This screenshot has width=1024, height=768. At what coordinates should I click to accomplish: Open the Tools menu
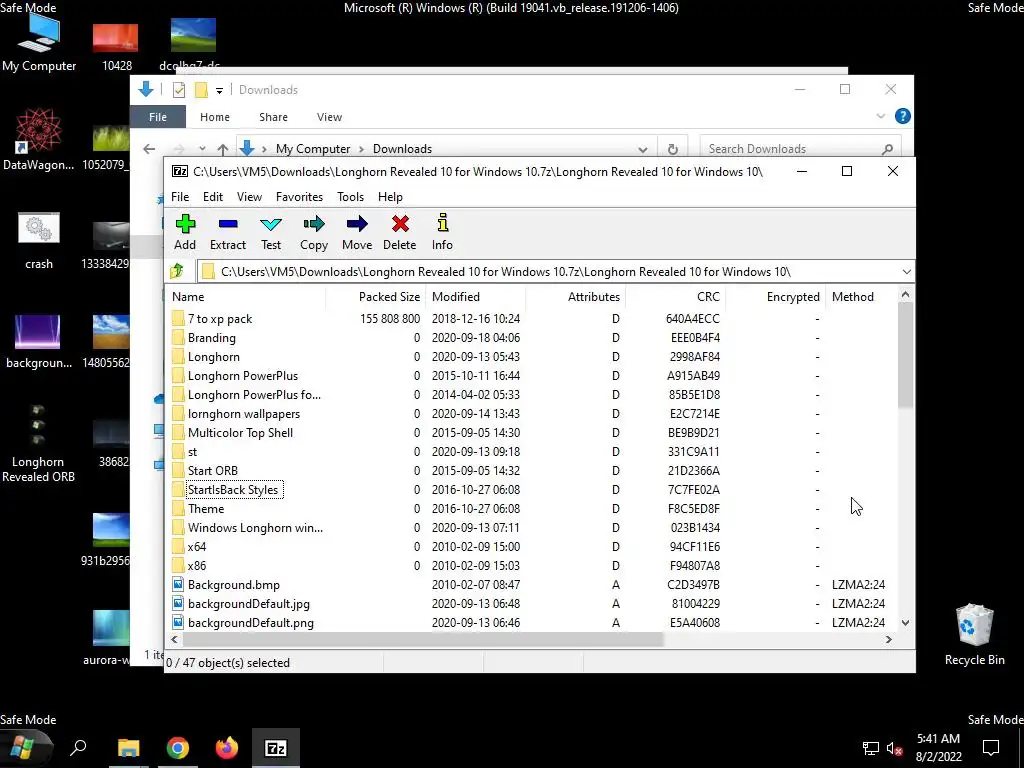(350, 197)
